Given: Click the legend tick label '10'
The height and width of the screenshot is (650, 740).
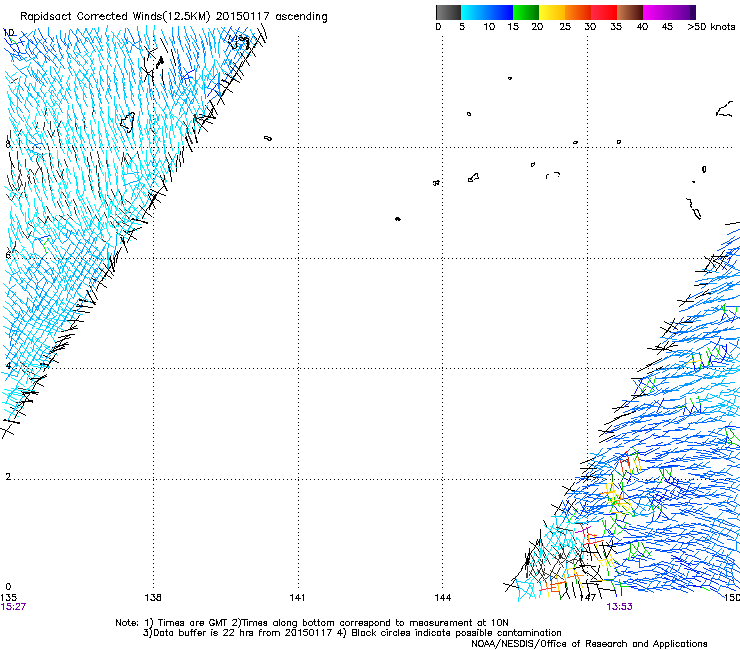Looking at the screenshot, I should pos(489,27).
